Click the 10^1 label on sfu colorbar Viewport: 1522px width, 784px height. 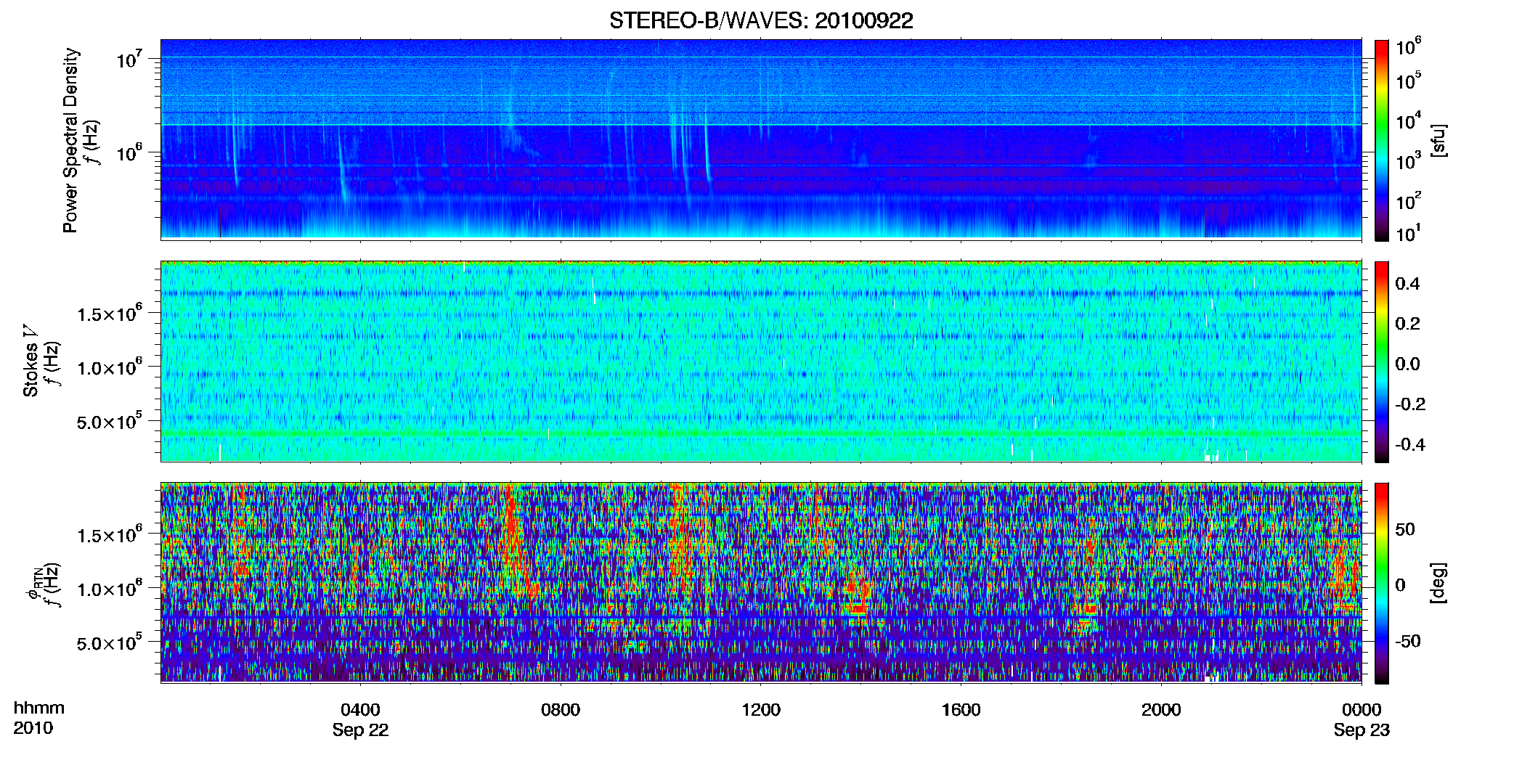point(1409,233)
